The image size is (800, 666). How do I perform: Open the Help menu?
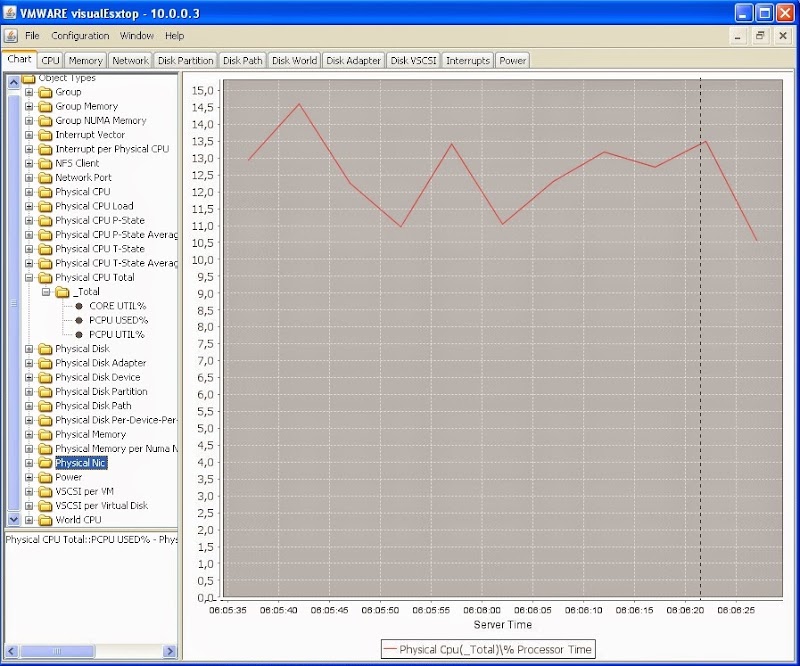pyautogui.click(x=174, y=36)
